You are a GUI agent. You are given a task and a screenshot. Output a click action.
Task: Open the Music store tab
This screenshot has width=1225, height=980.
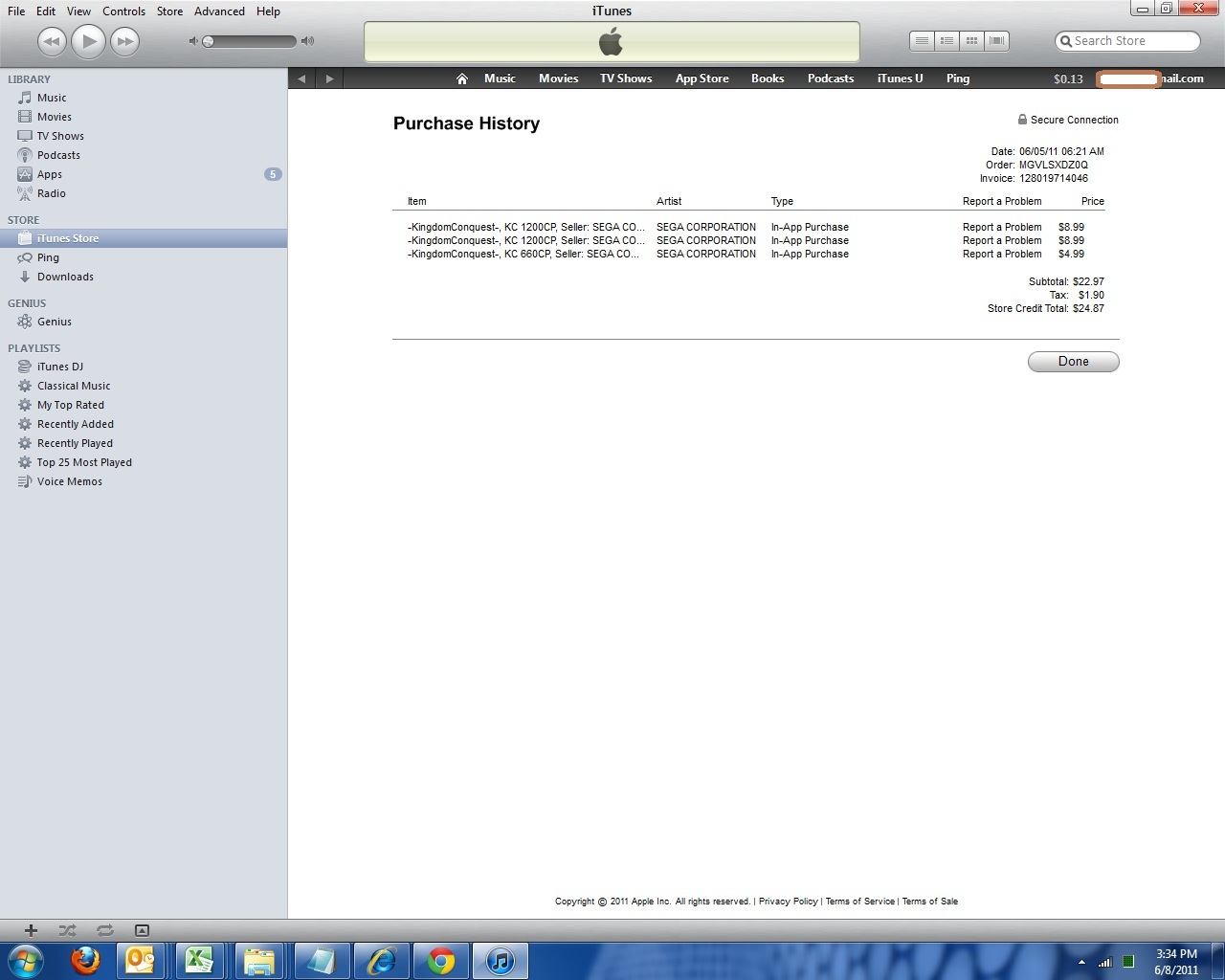click(x=500, y=78)
